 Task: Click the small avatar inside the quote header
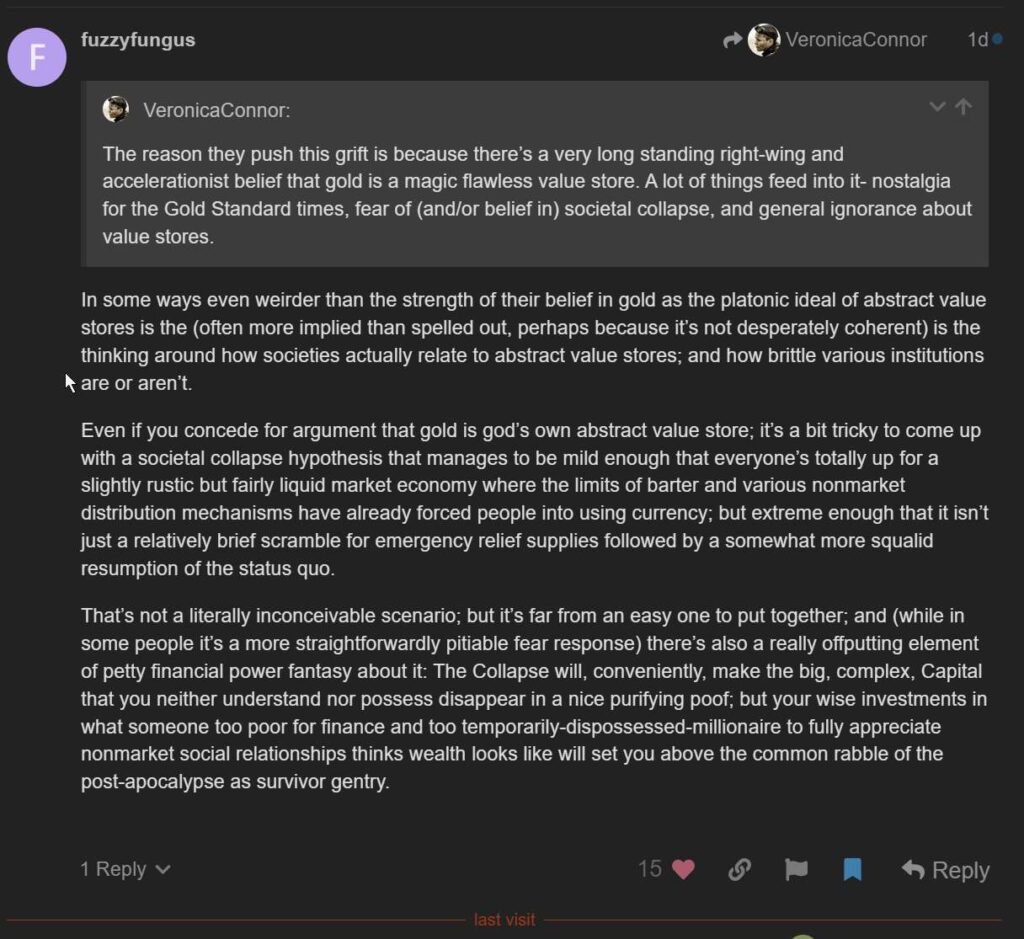tap(116, 110)
